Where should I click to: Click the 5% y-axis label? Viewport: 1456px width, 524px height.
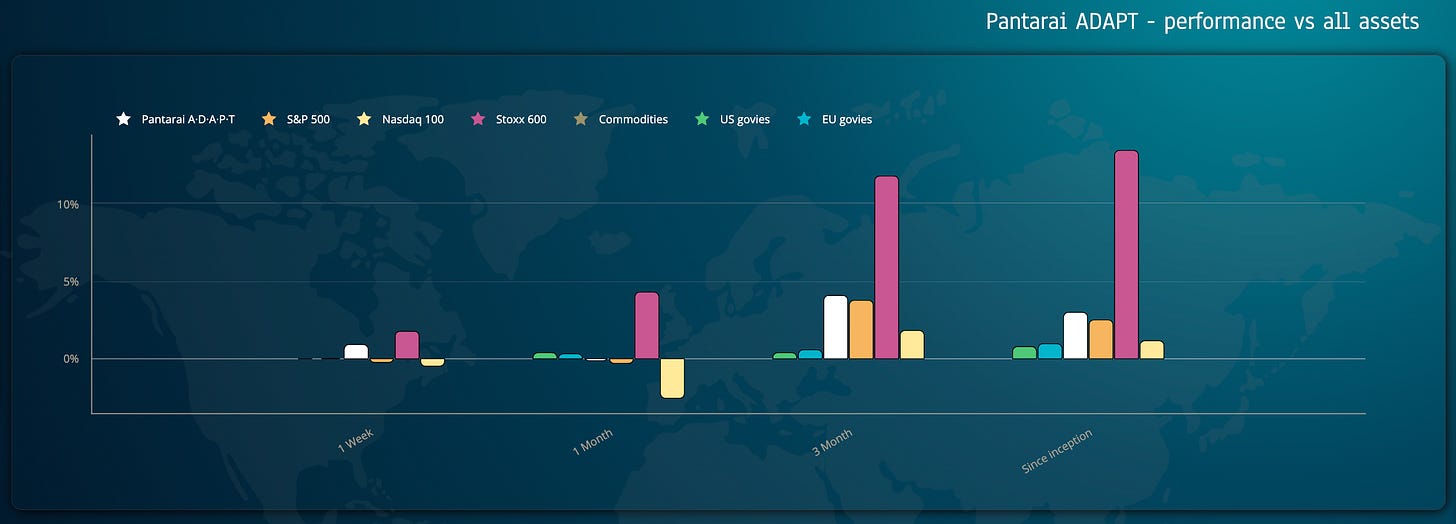72,281
